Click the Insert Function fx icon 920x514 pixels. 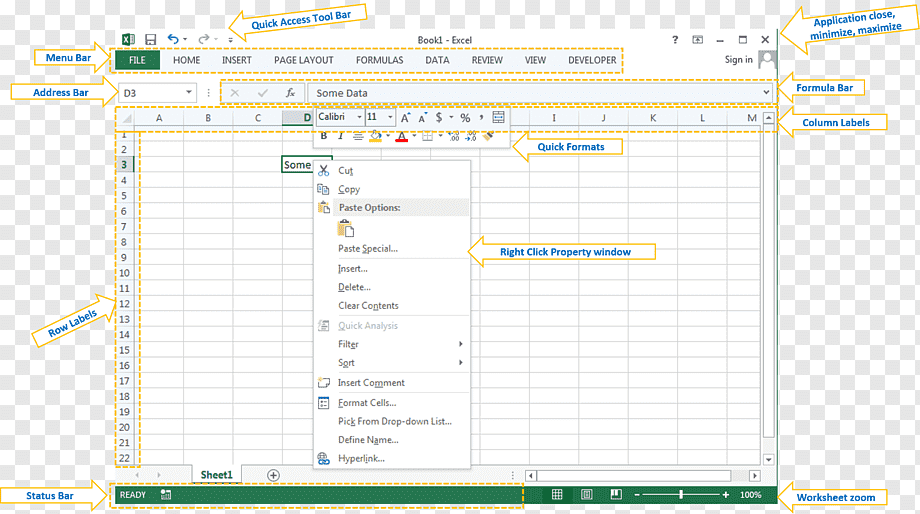(290, 93)
